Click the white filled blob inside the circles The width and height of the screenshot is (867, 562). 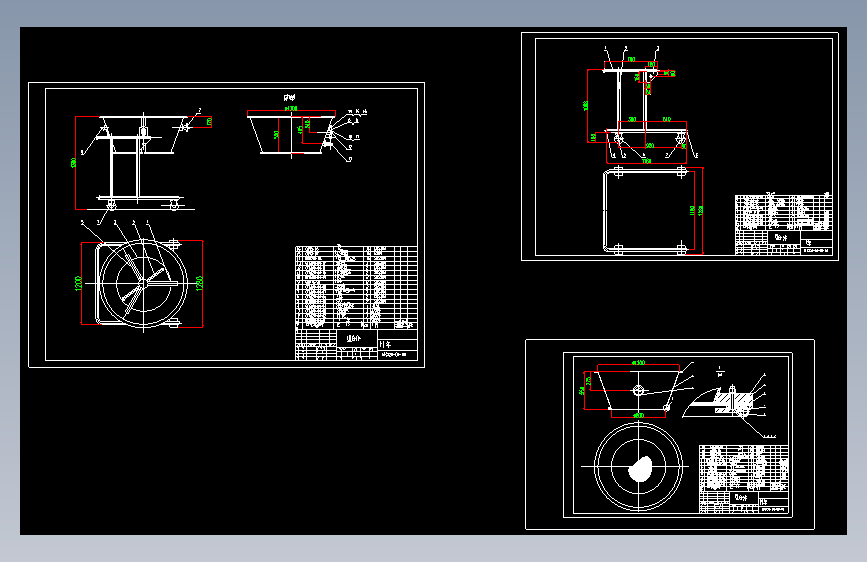(x=641, y=469)
